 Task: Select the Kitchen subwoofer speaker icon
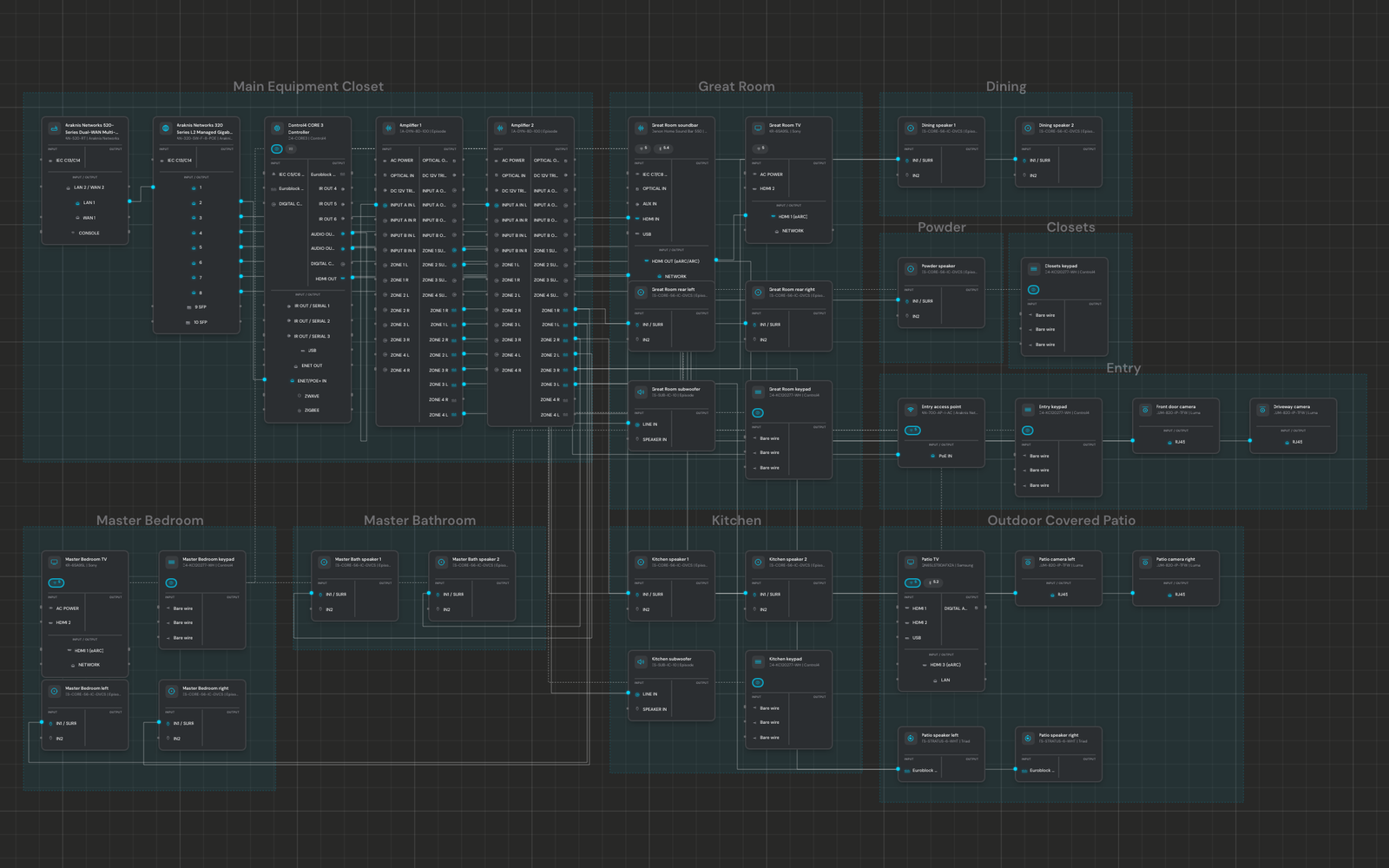[641, 662]
